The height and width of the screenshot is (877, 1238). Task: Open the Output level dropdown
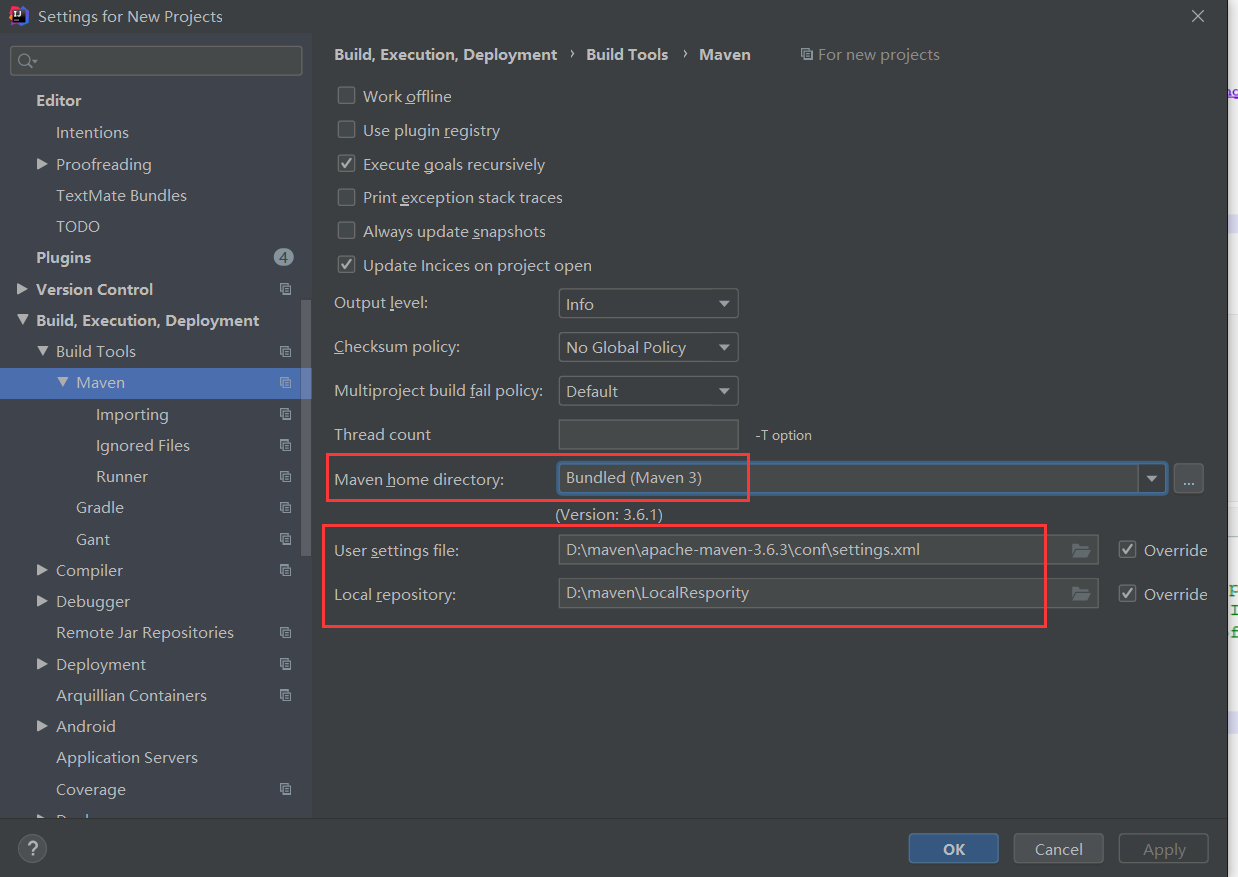(x=648, y=304)
